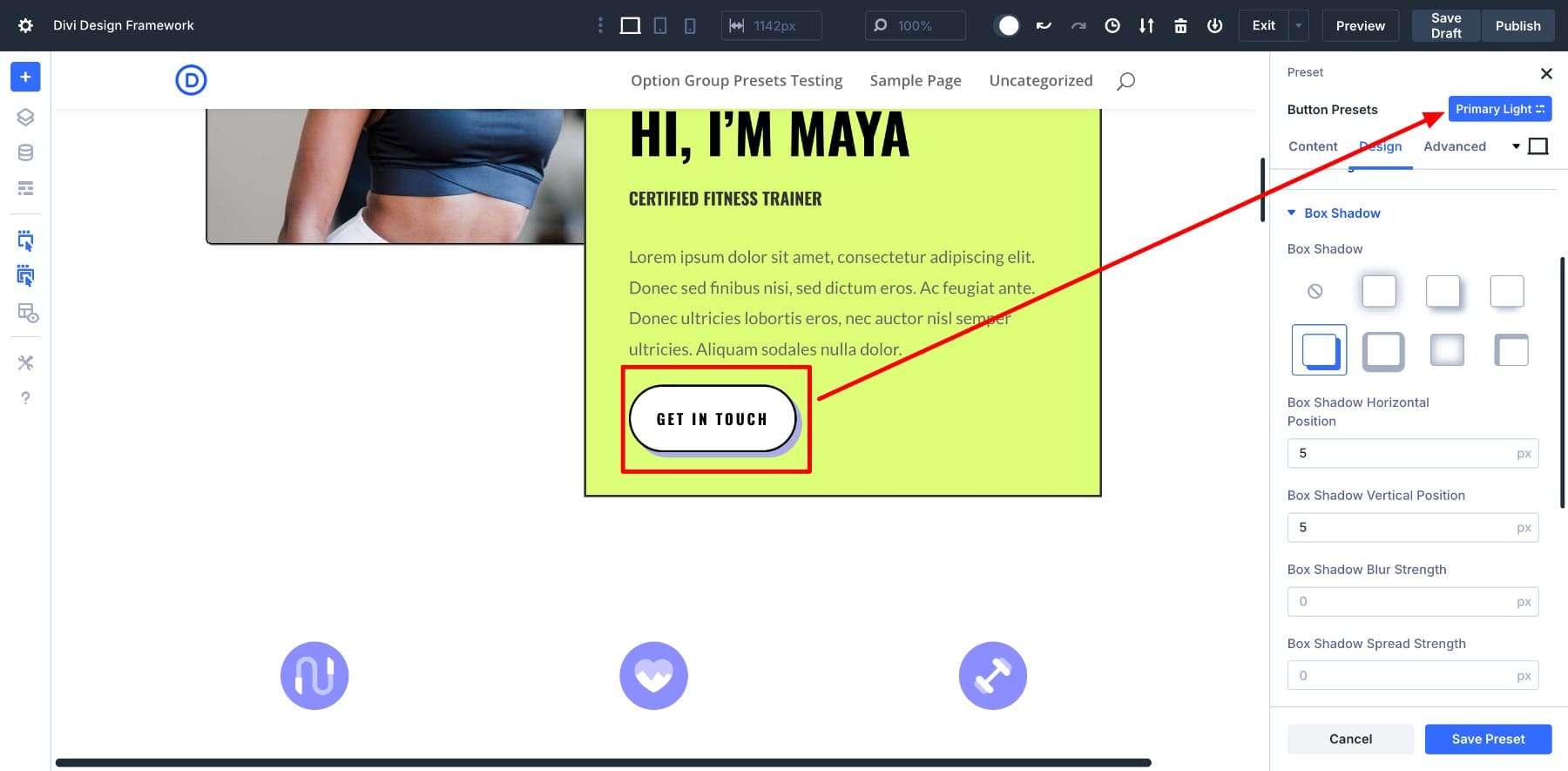Click the Save Preset button

coord(1488,739)
